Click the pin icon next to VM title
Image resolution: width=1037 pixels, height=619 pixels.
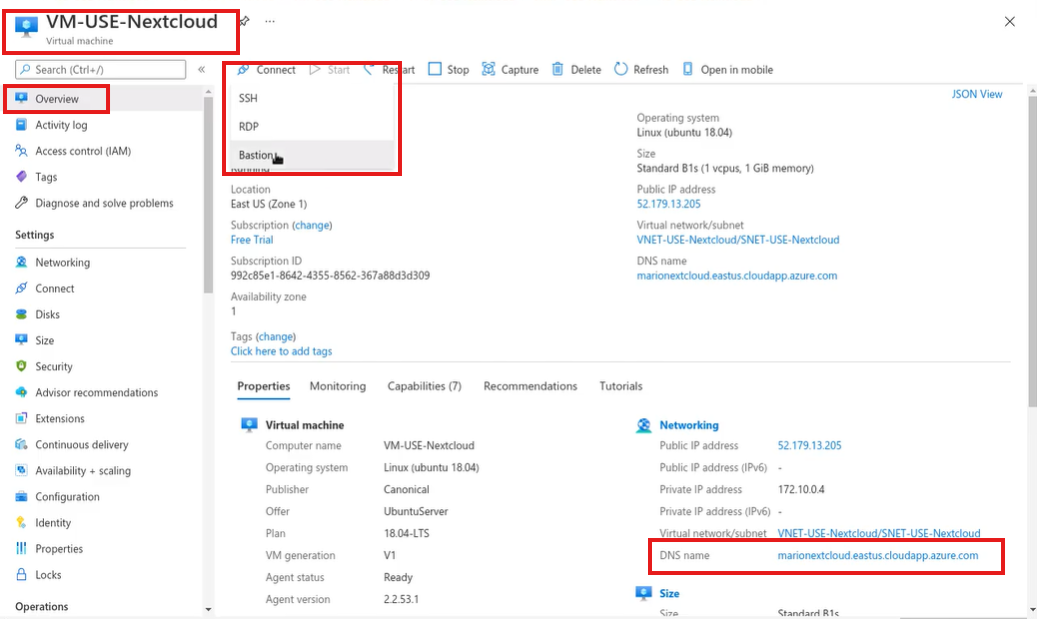(x=244, y=21)
